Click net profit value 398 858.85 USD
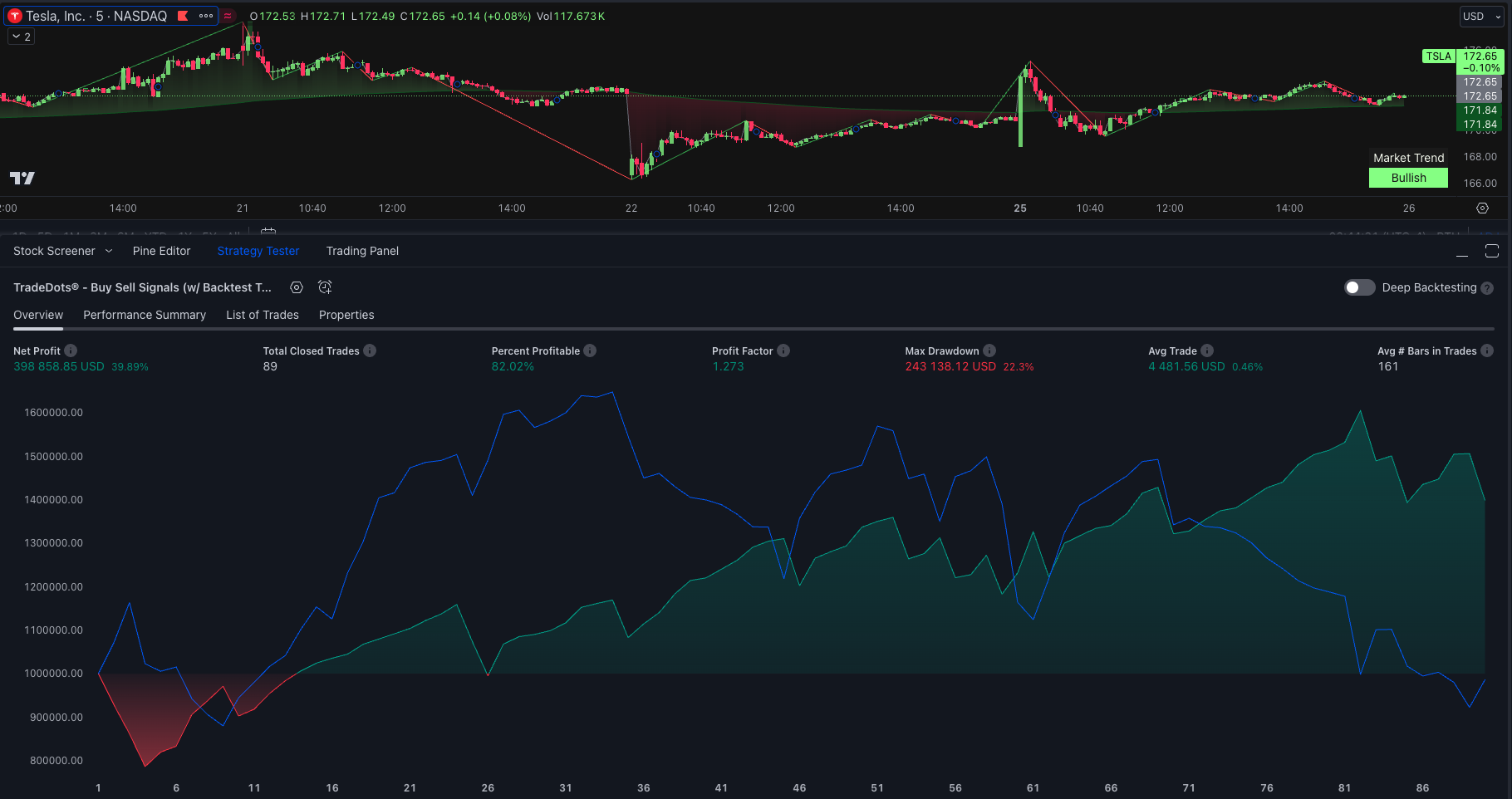The width and height of the screenshot is (1512, 799). (x=59, y=366)
